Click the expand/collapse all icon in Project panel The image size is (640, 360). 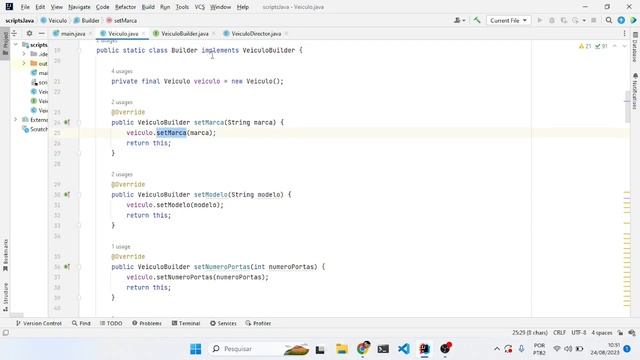pos(14,33)
